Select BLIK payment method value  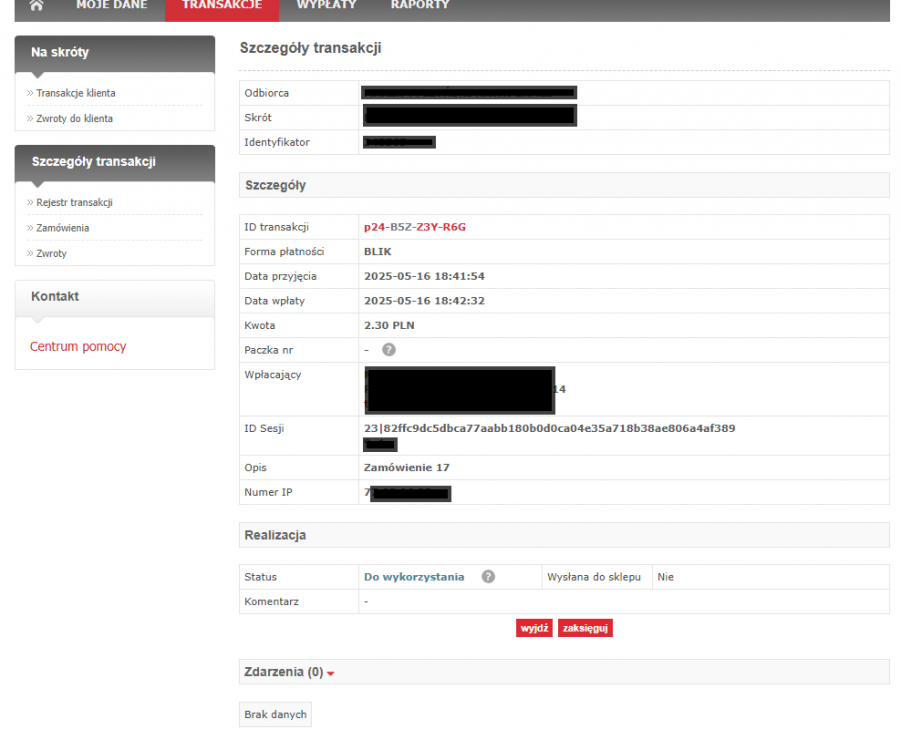point(378,252)
